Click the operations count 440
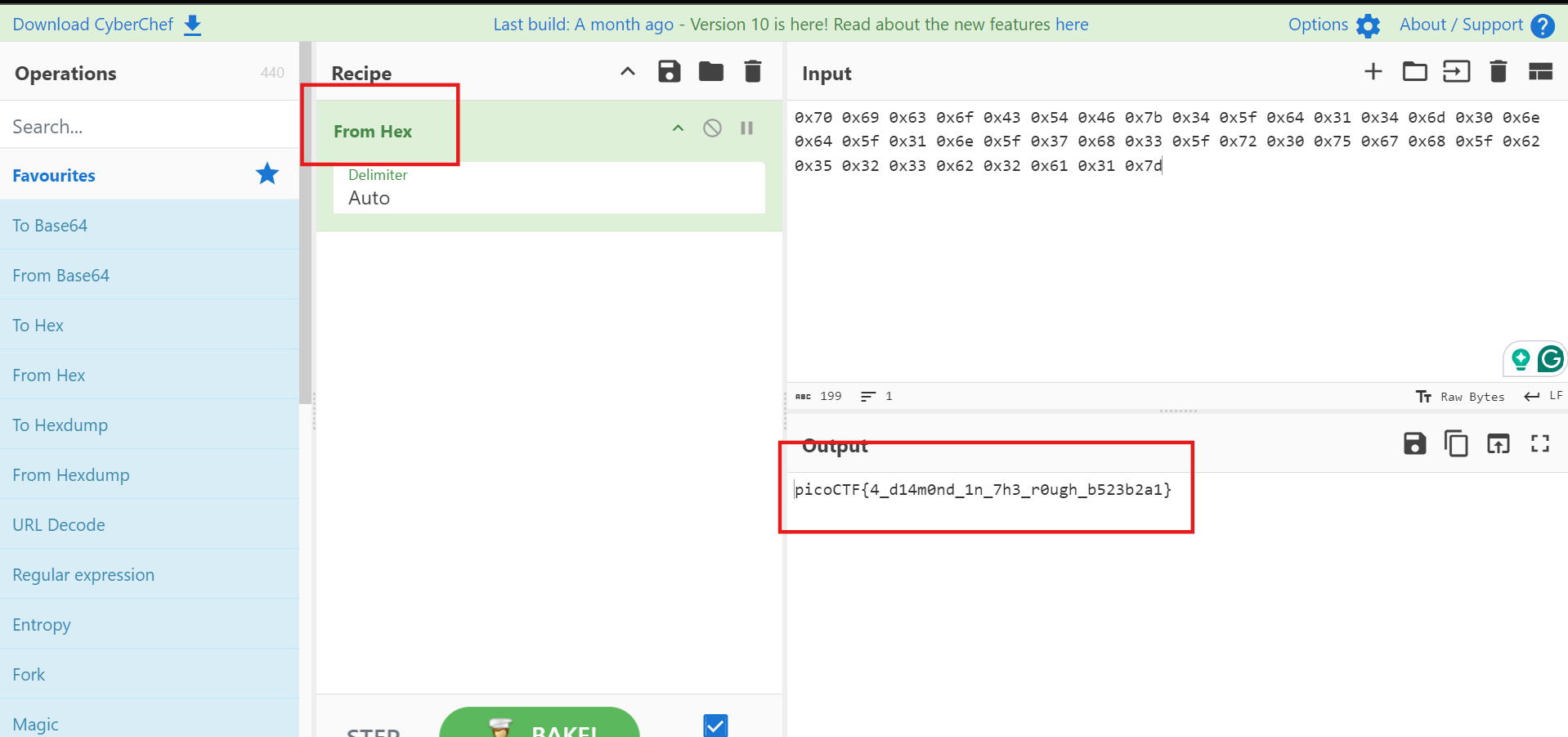The width and height of the screenshot is (1568, 737). pyautogui.click(x=272, y=73)
